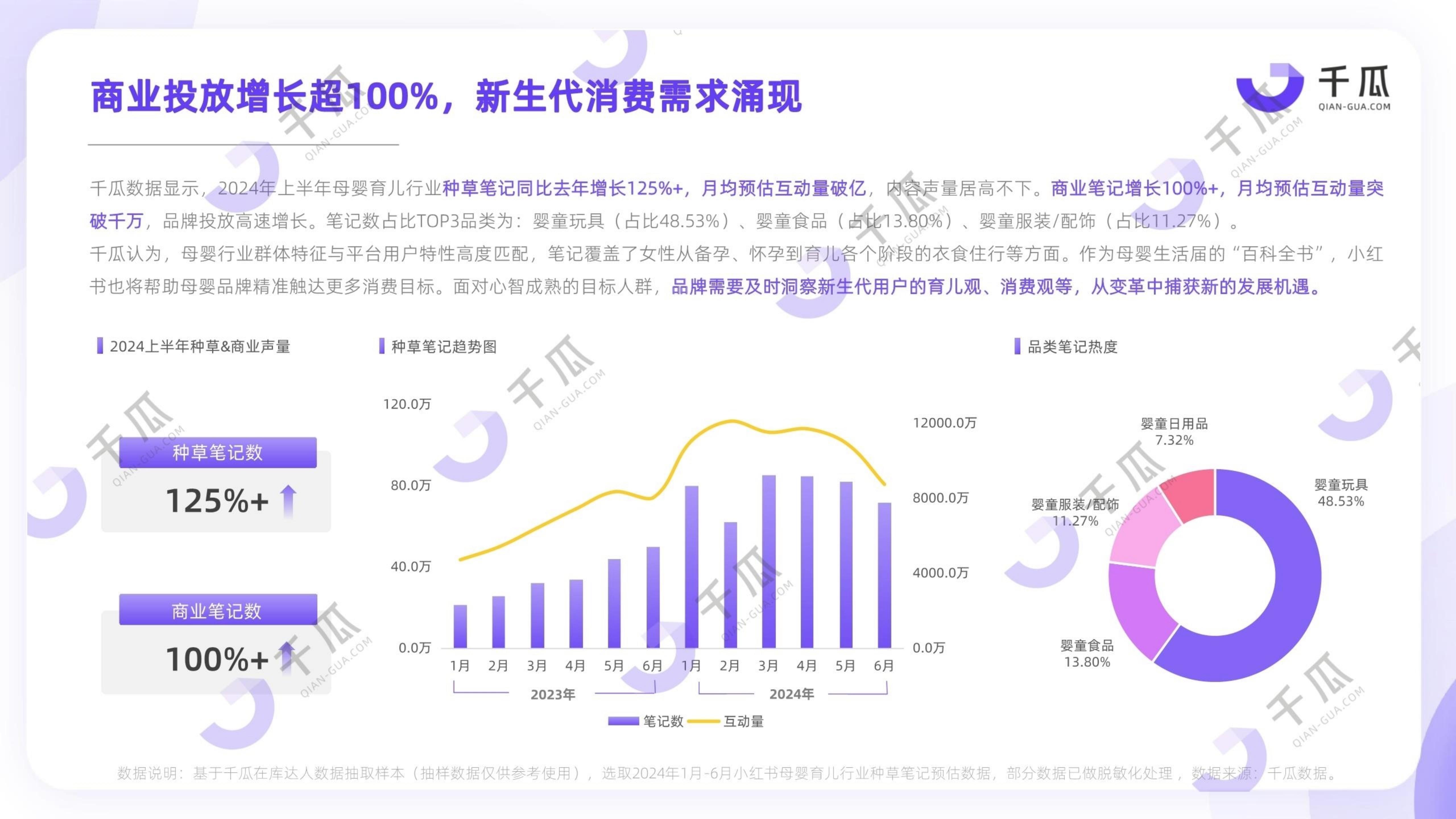This screenshot has height=819, width=1456.
Task: Click the 40.0万 left axis label
Action: point(411,566)
